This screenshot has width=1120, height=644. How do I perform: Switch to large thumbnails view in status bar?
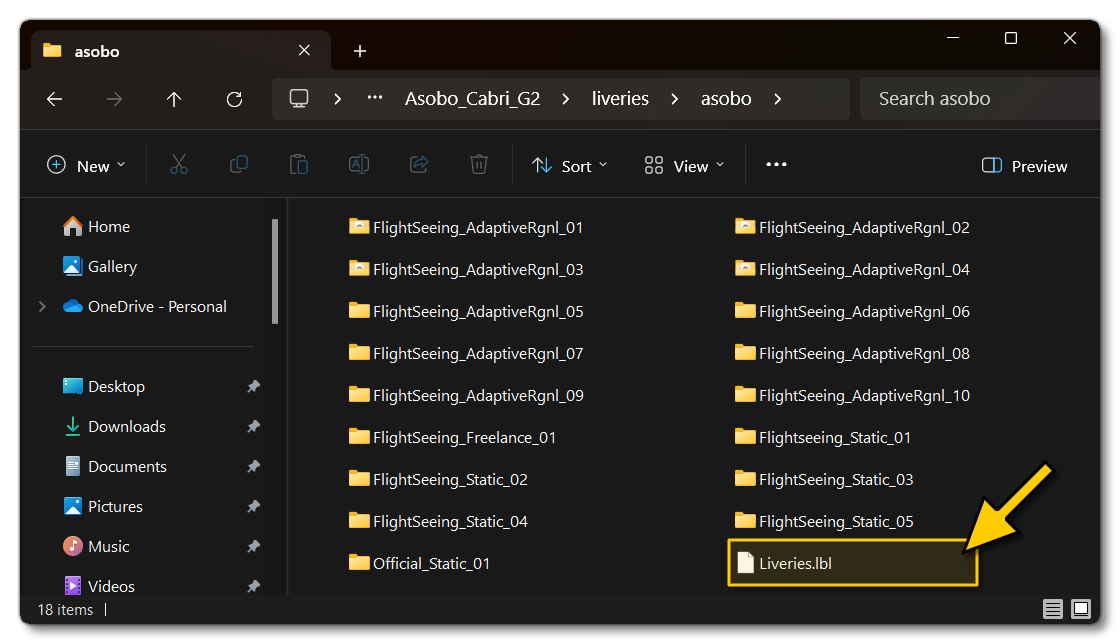(x=1081, y=609)
